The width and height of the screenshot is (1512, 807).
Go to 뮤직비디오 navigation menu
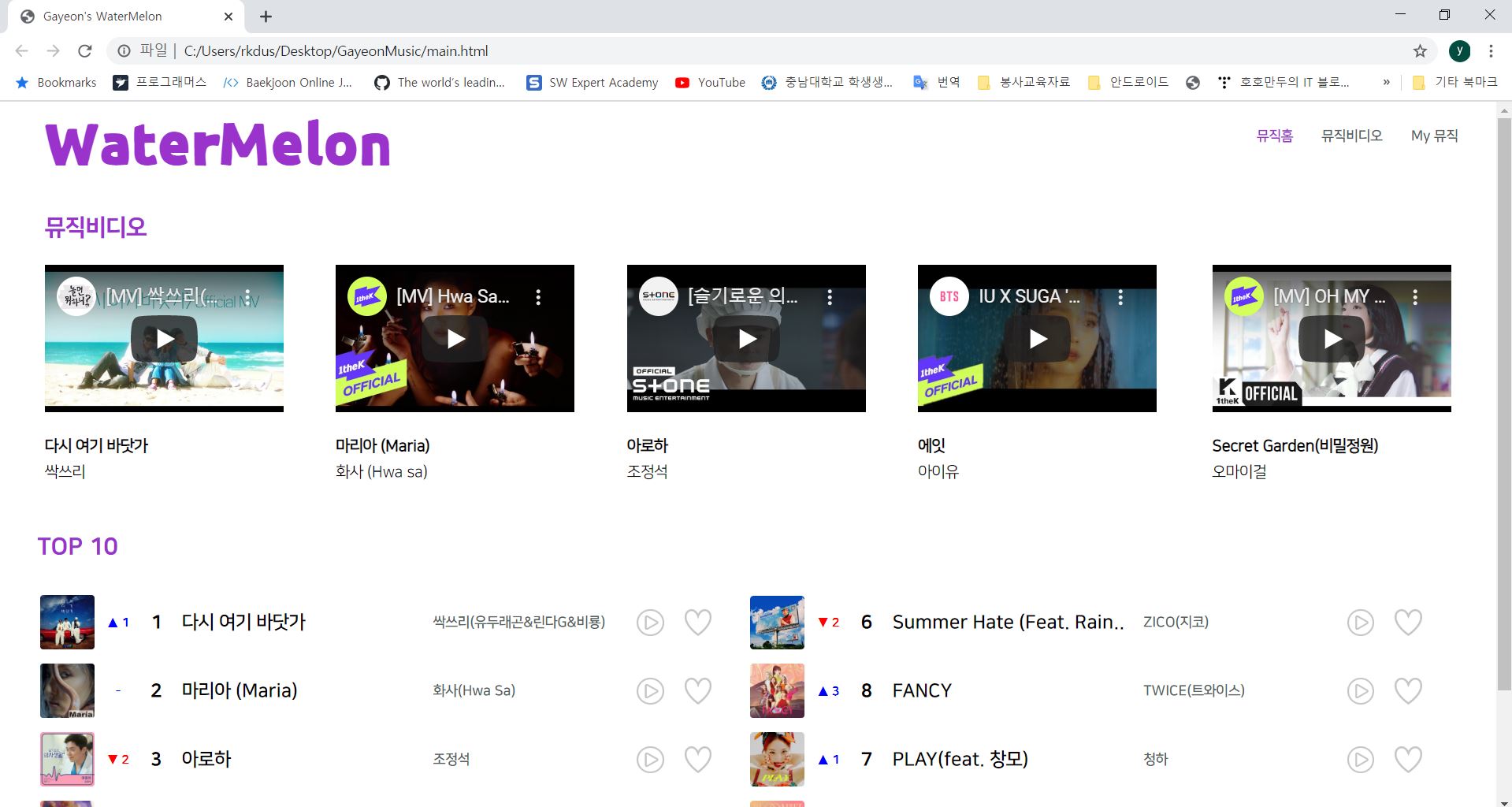click(x=1351, y=136)
